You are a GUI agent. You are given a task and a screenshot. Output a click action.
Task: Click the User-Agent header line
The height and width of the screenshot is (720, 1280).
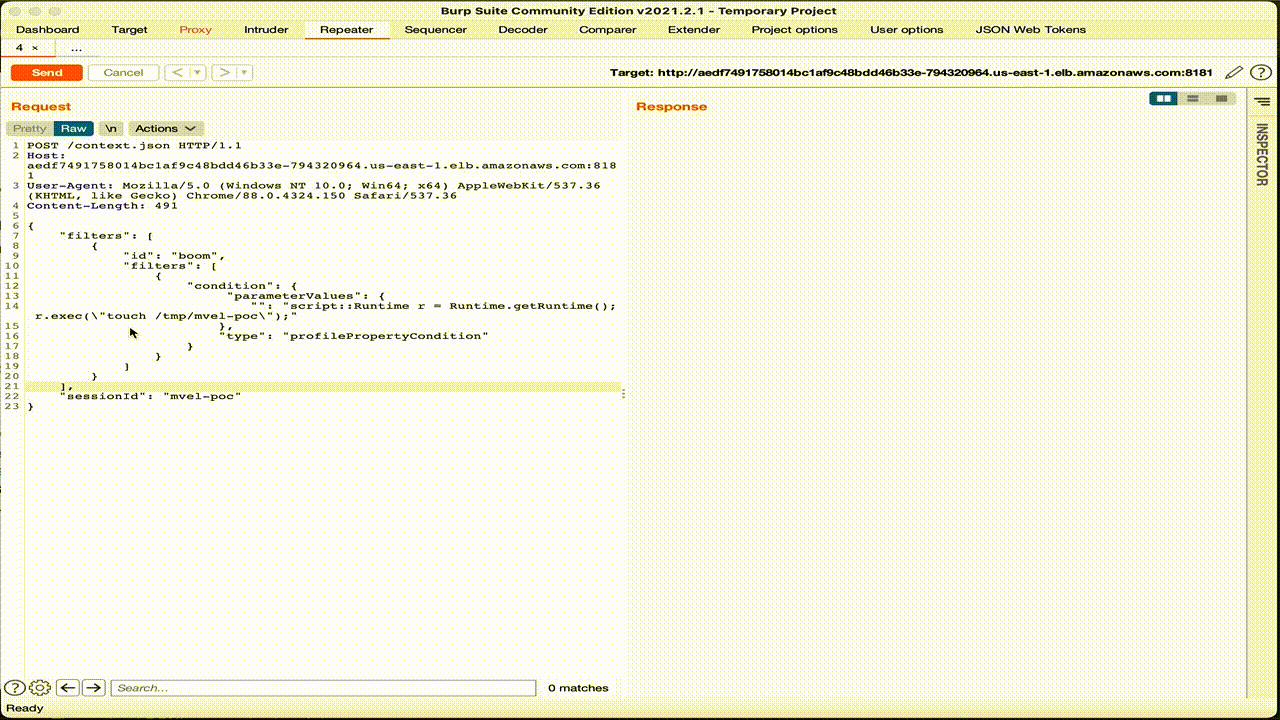(313, 191)
